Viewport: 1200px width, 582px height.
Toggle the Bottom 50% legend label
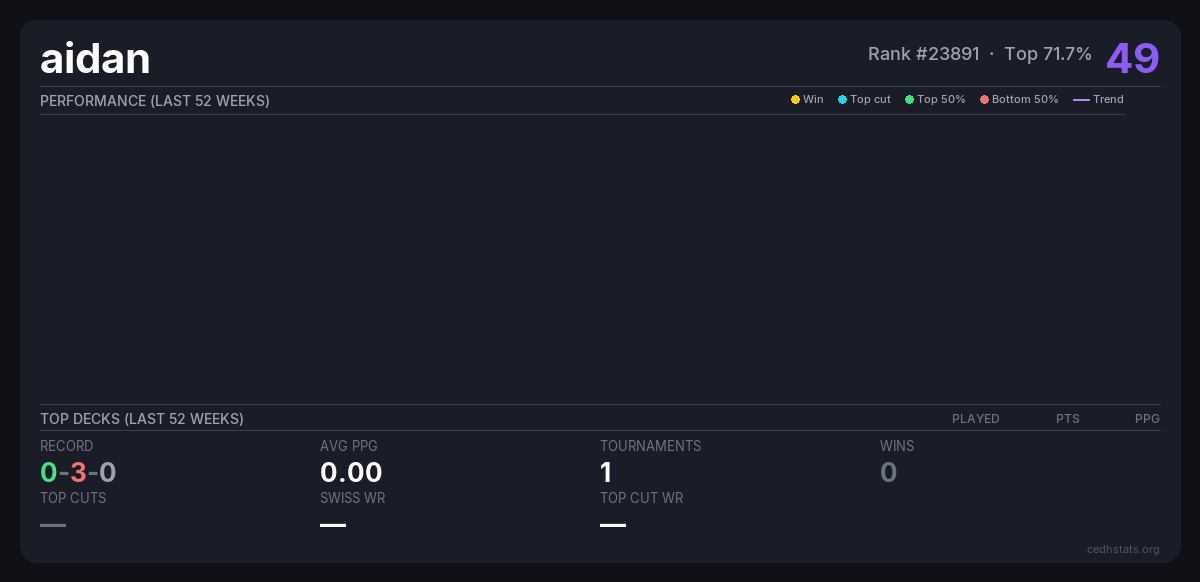tap(1024, 100)
